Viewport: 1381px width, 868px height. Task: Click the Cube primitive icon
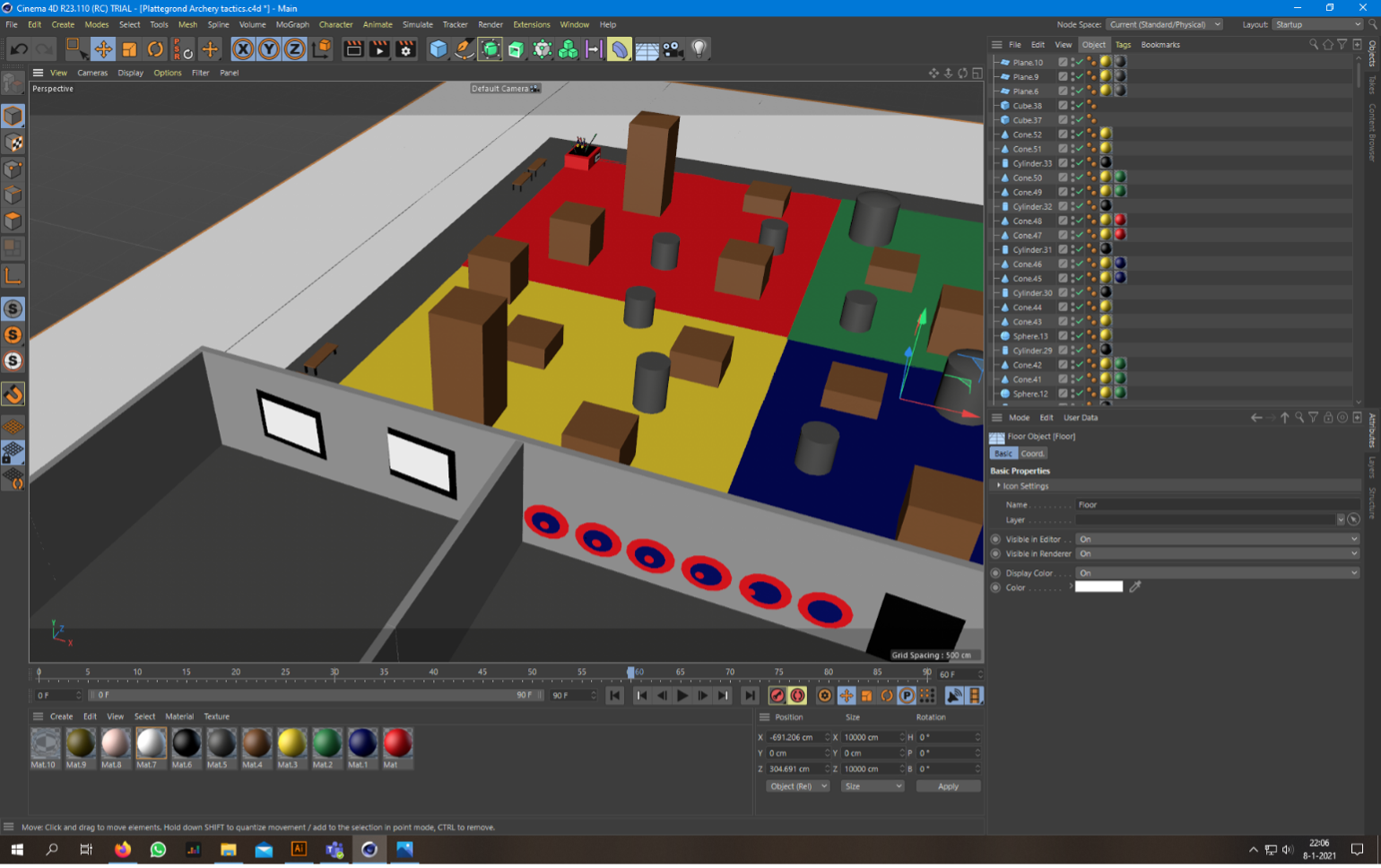coord(438,49)
